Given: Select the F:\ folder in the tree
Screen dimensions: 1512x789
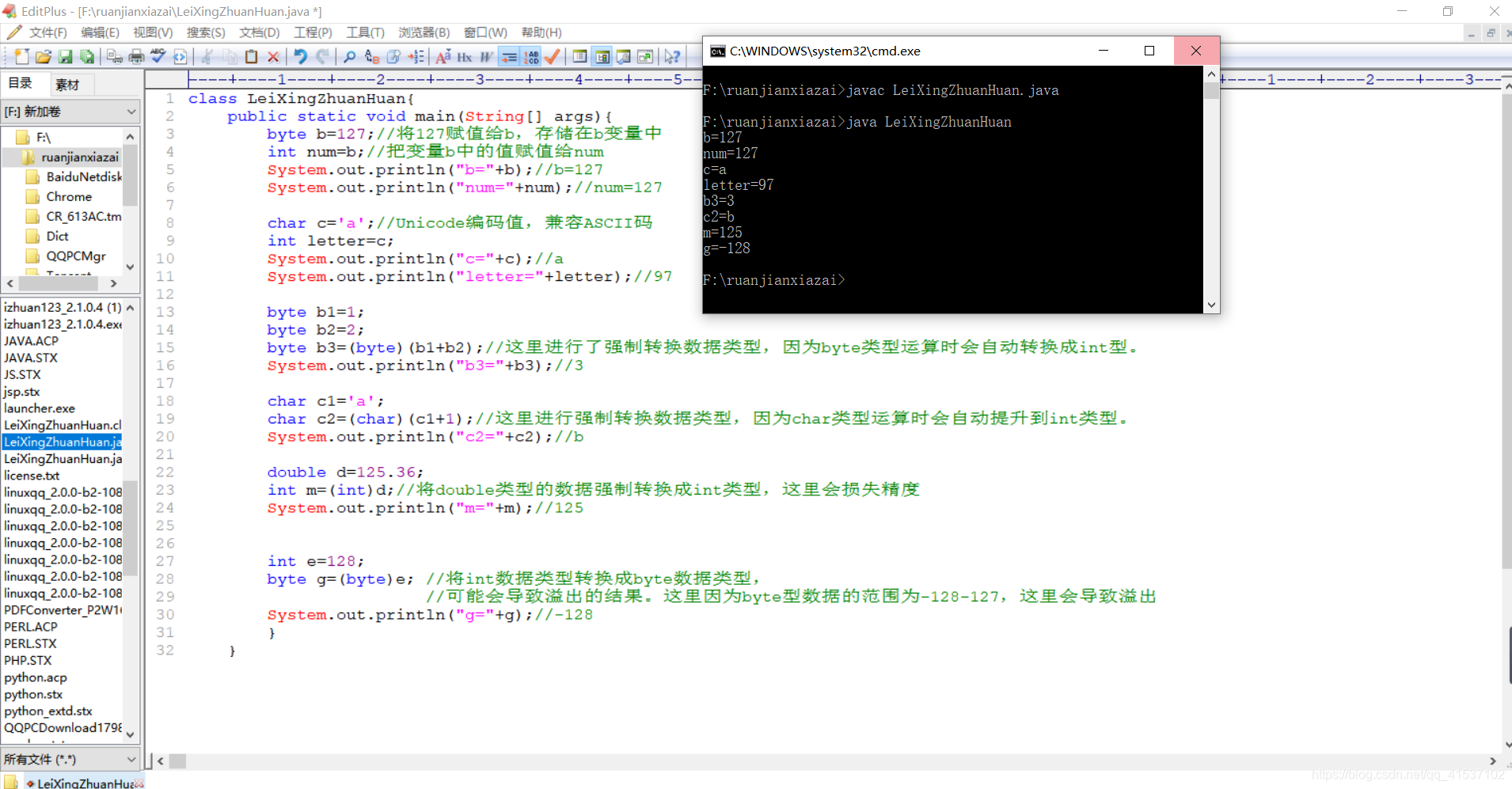Looking at the screenshot, I should 44,137.
